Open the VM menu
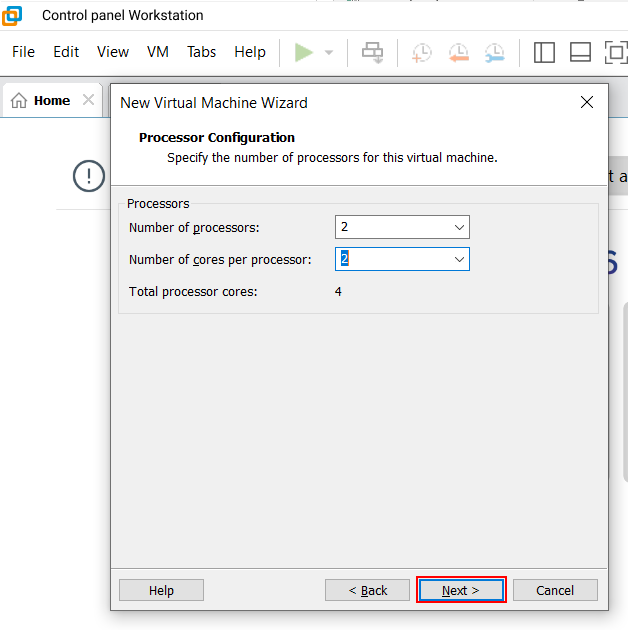 pos(158,52)
